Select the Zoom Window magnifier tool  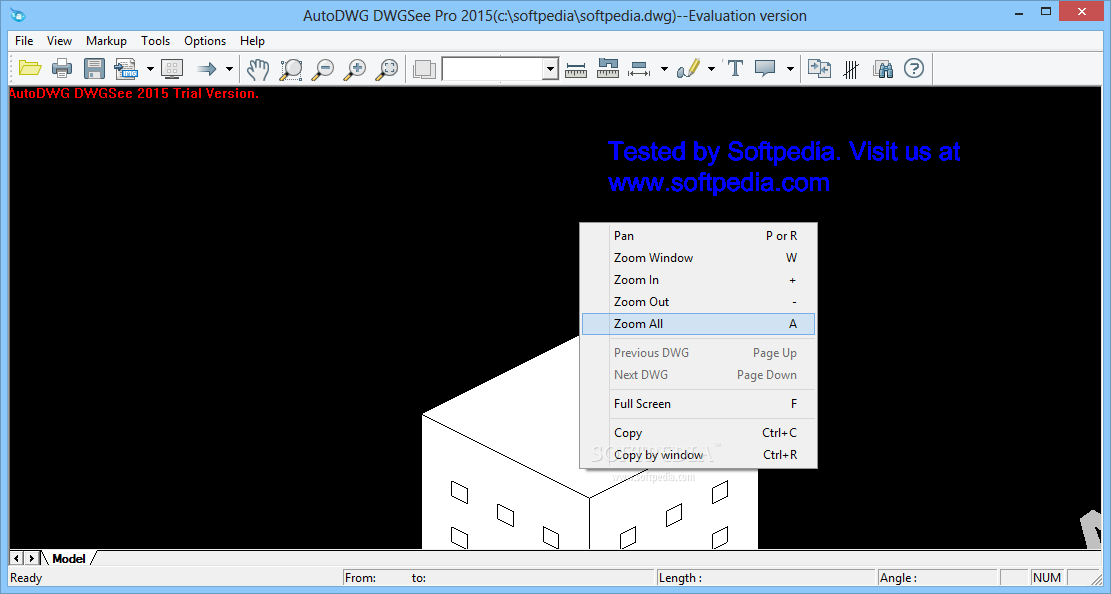click(x=291, y=69)
